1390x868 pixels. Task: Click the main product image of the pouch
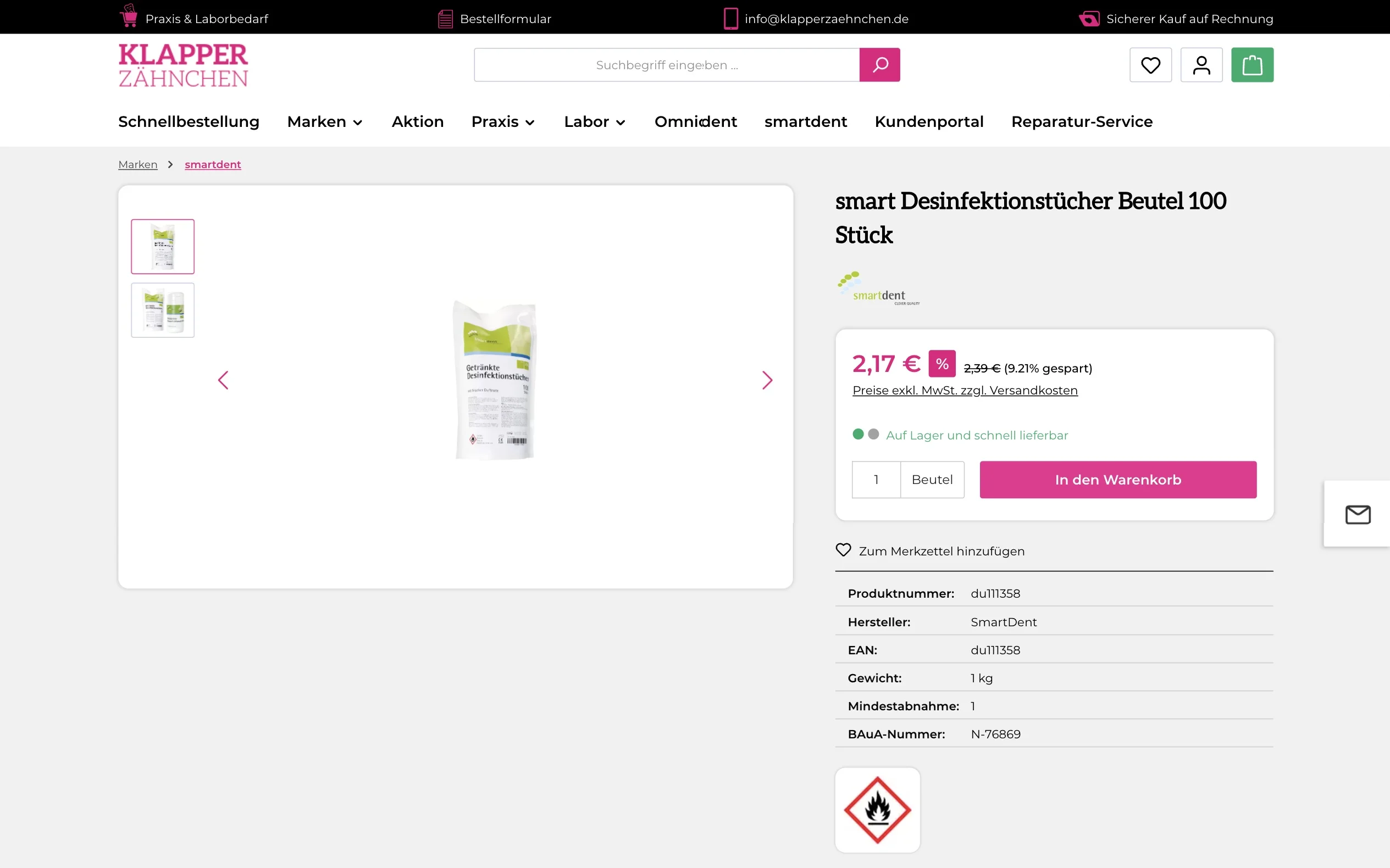click(x=495, y=380)
